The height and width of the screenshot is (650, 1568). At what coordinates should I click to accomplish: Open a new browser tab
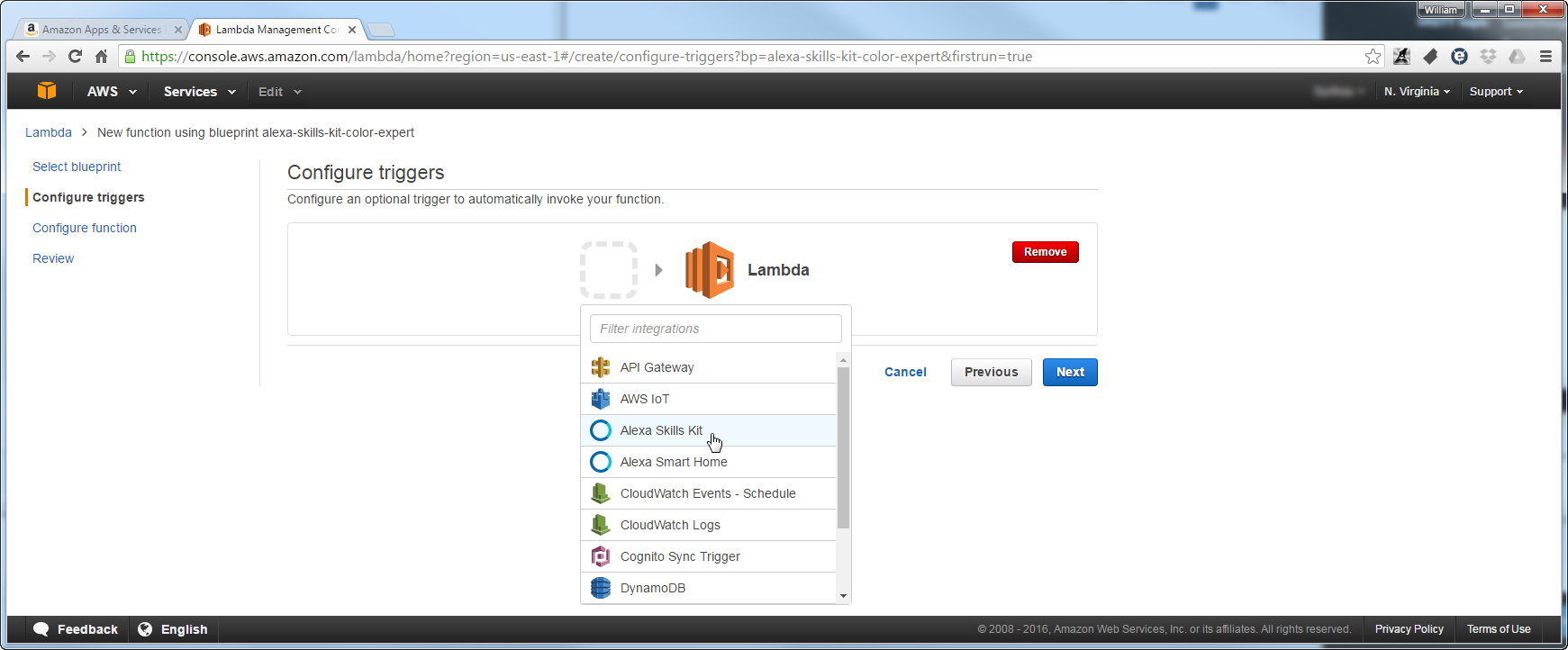(x=382, y=30)
